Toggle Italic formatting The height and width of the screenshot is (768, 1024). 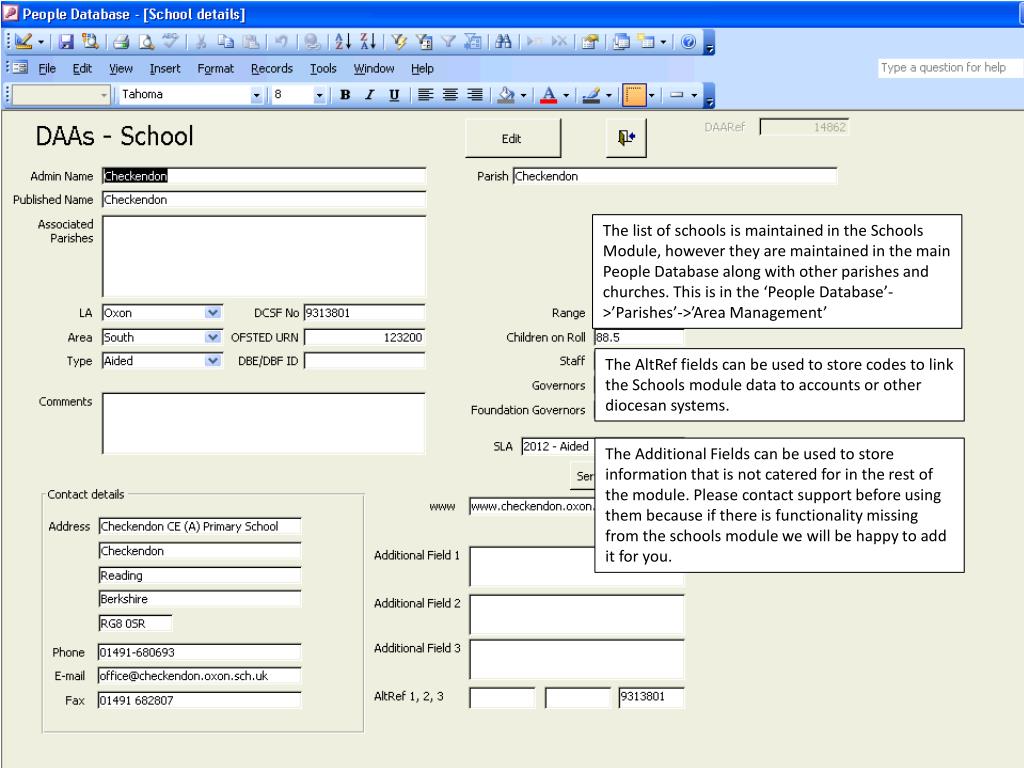pos(370,95)
